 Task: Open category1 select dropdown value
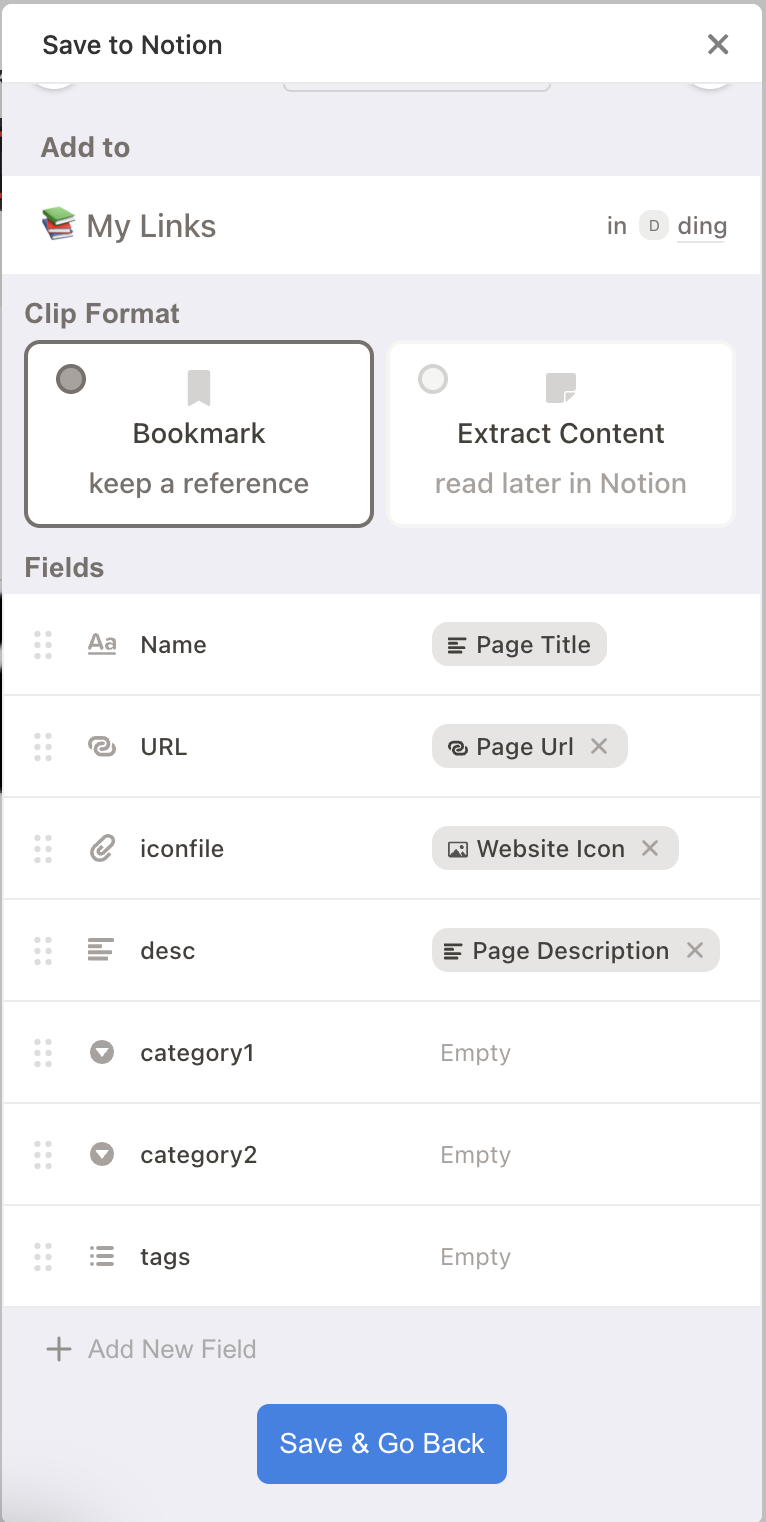point(475,1053)
